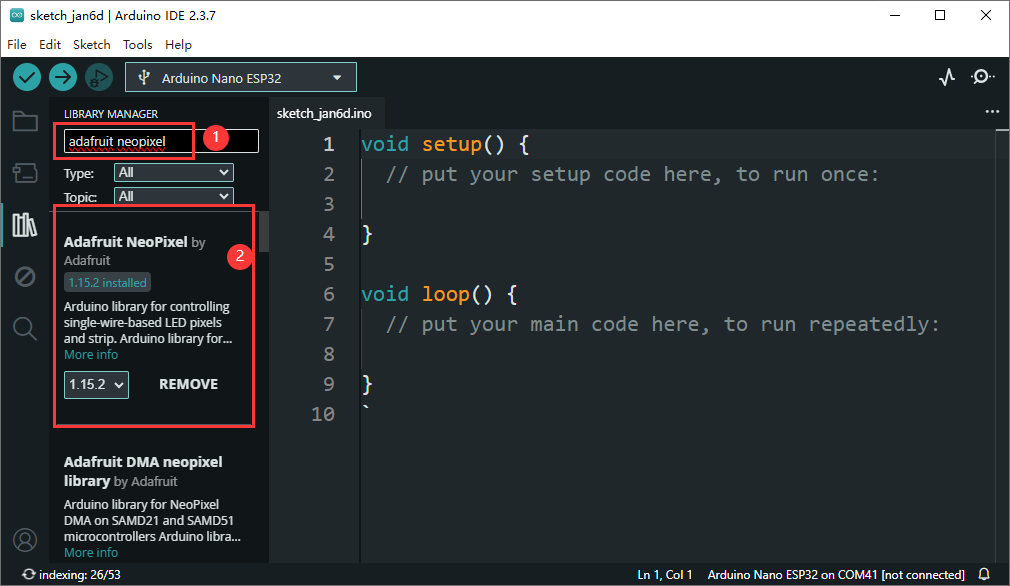Click the user account icon
Screen dimensions: 1010x586
[25, 540]
